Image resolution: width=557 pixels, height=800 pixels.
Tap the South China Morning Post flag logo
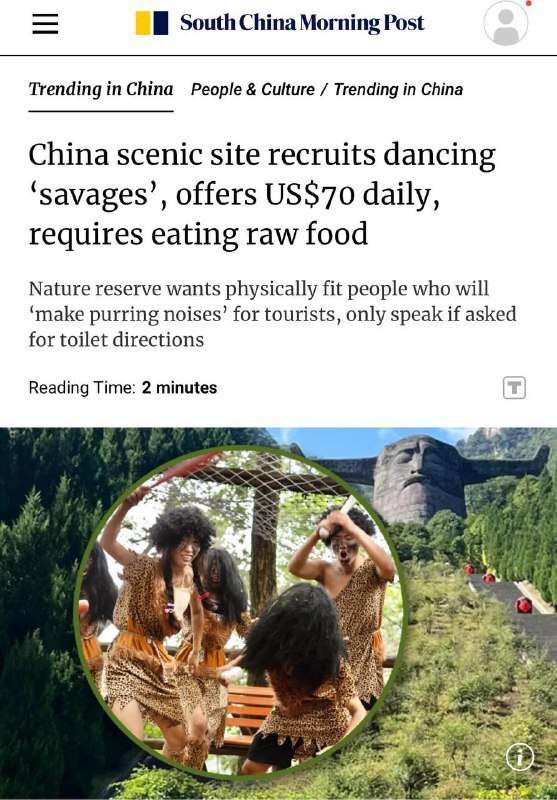[151, 23]
